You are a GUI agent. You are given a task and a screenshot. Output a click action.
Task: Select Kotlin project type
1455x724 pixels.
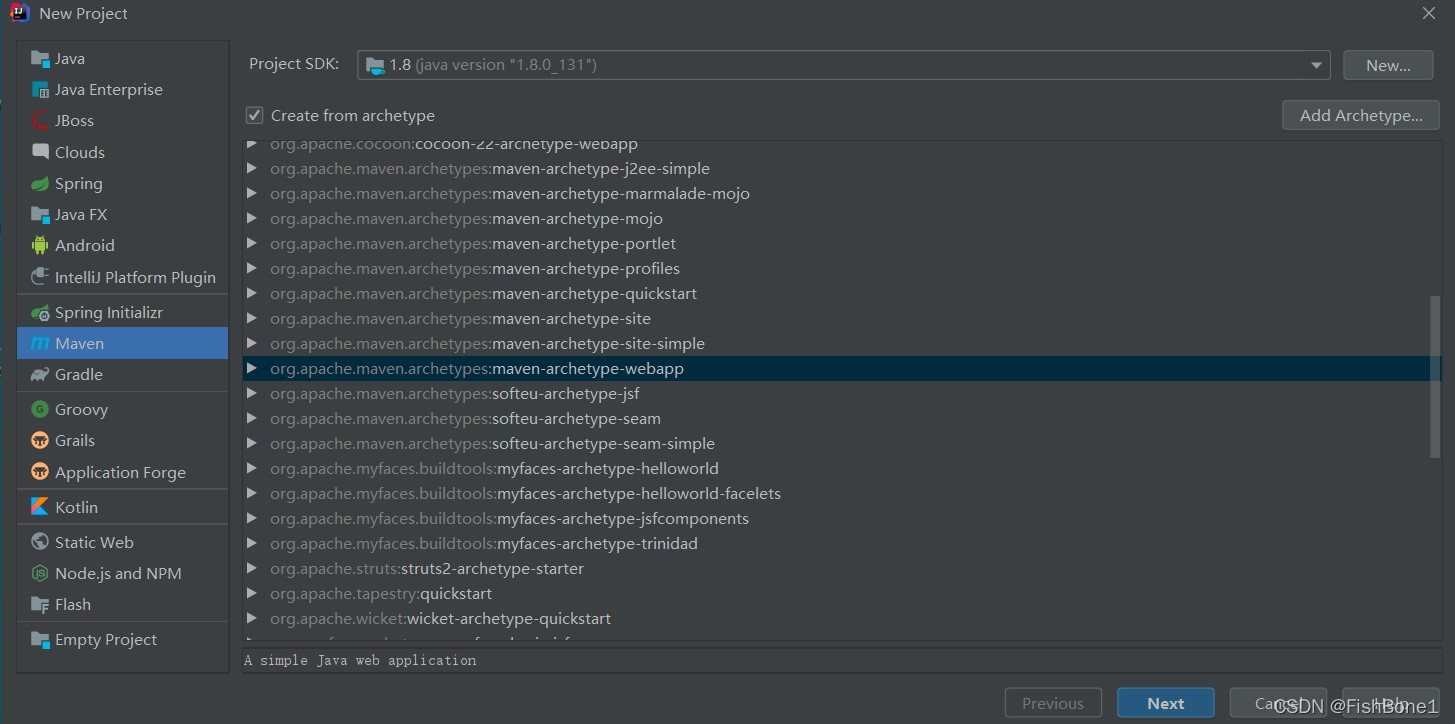[x=123, y=508]
